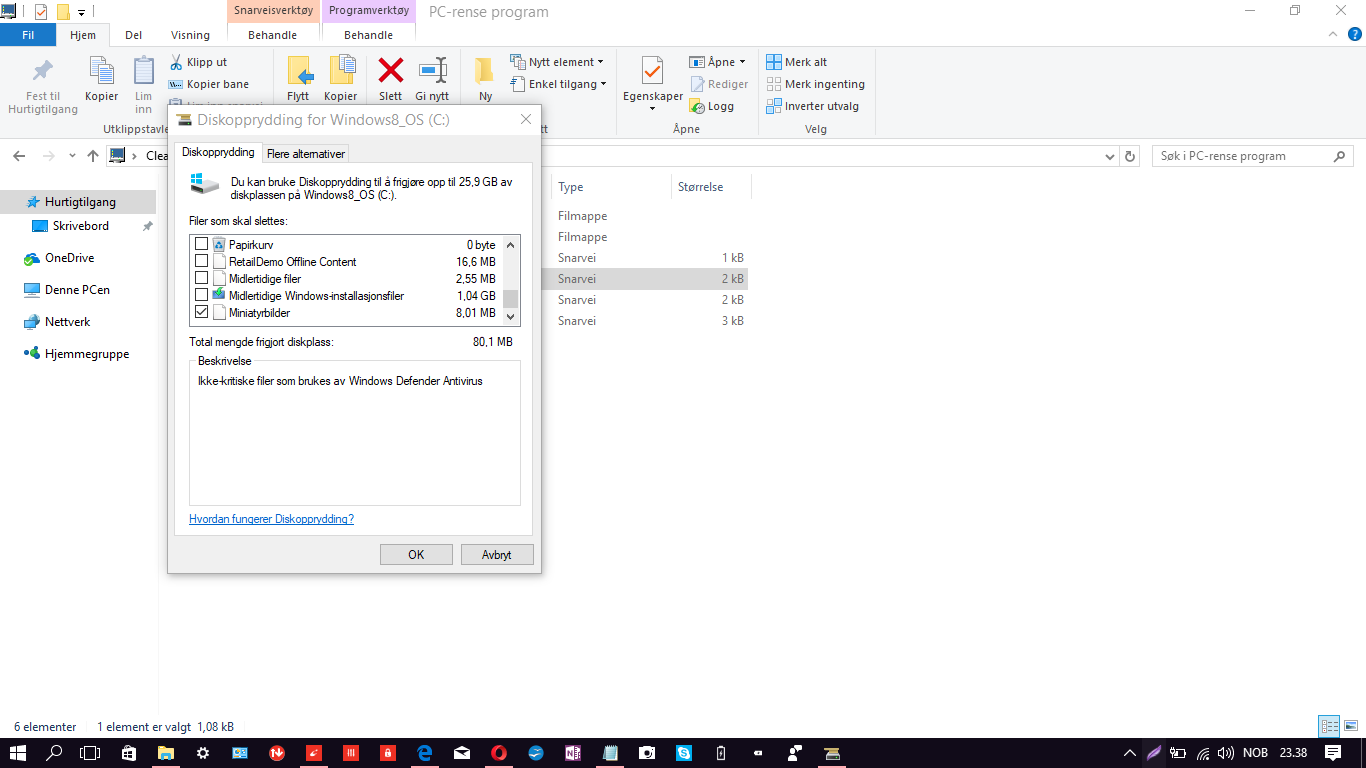Click the Flytt til folder icon
Screen dimensions: 1366x768
pyautogui.click(x=299, y=70)
